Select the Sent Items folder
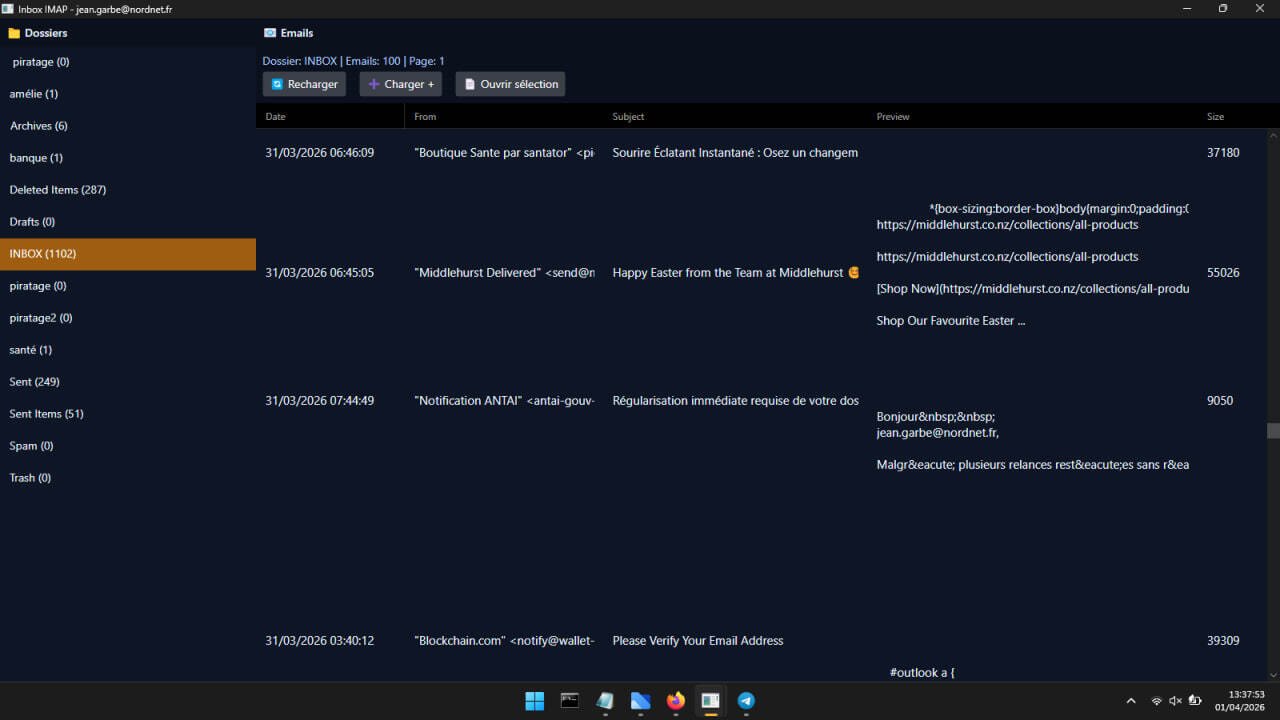Viewport: 1280px width, 720px height. [x=47, y=414]
